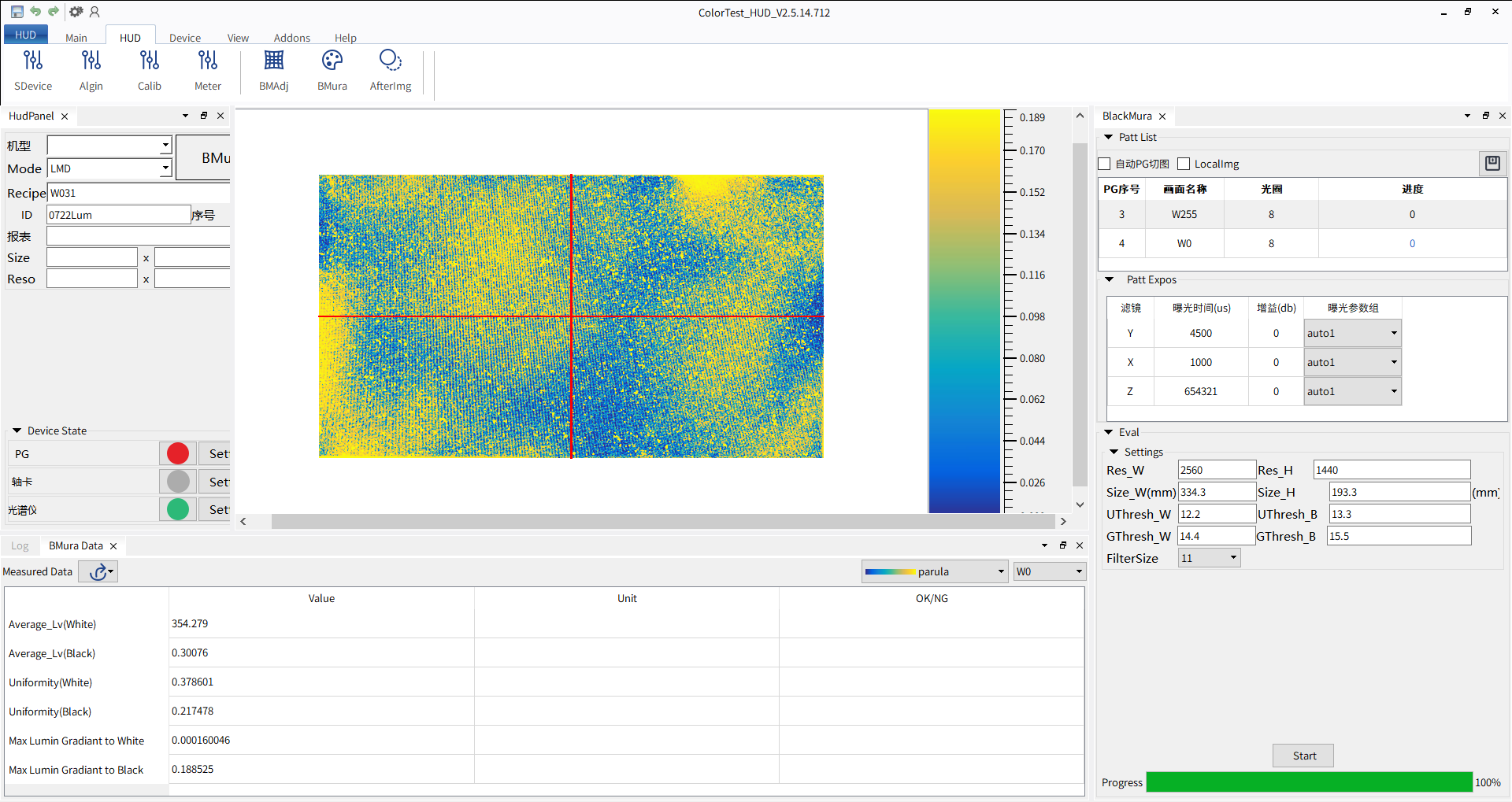1512x802 pixels.
Task: Enable the 自动PG切图 checkbox
Action: click(1105, 164)
